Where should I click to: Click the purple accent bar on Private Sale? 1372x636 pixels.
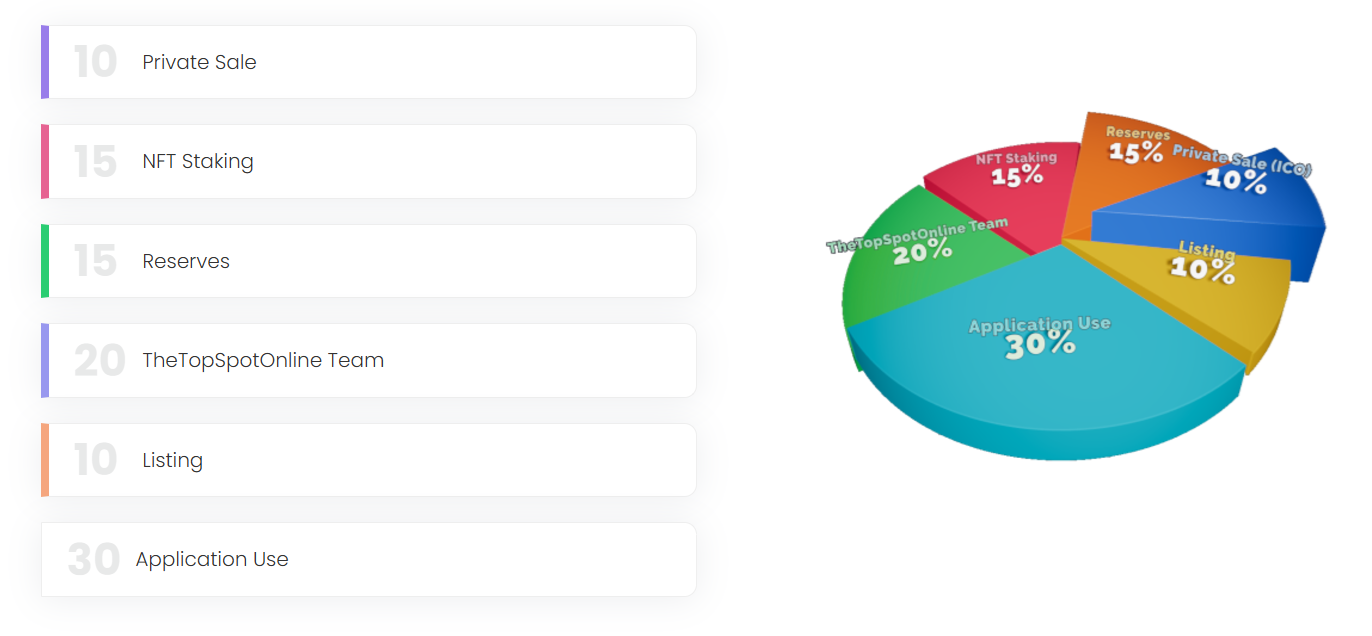pos(45,62)
